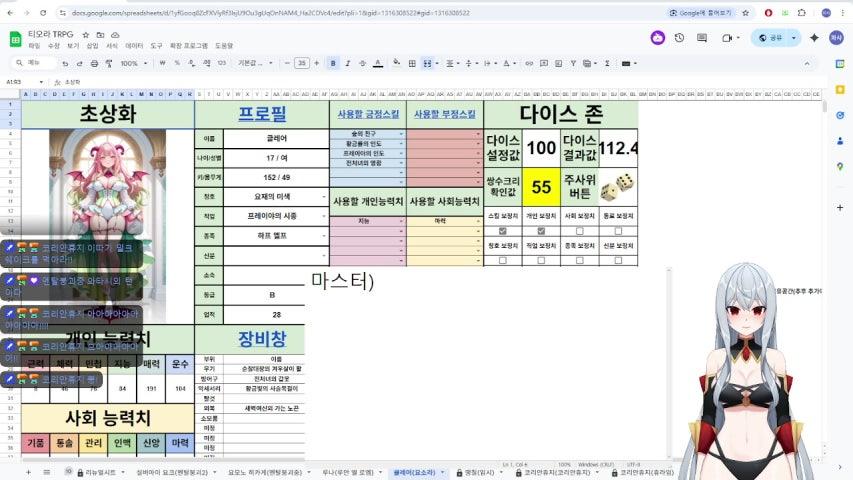Screen dimensions: 853x480
Task: Open the fill color picker
Action: [x=397, y=64]
